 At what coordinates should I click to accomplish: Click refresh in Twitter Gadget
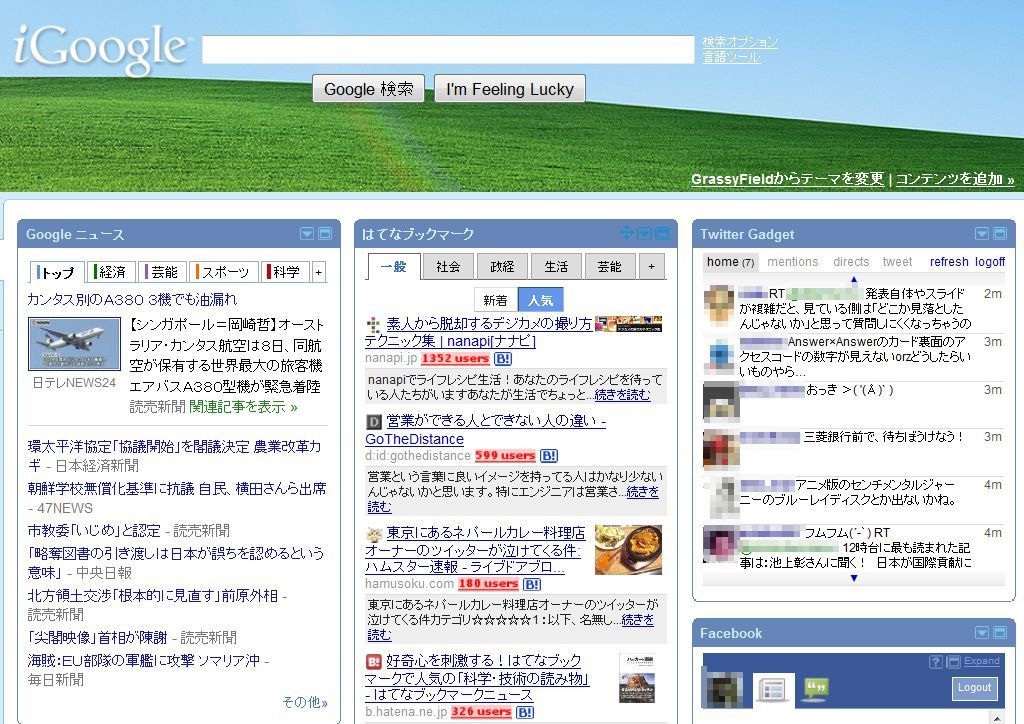(x=949, y=262)
